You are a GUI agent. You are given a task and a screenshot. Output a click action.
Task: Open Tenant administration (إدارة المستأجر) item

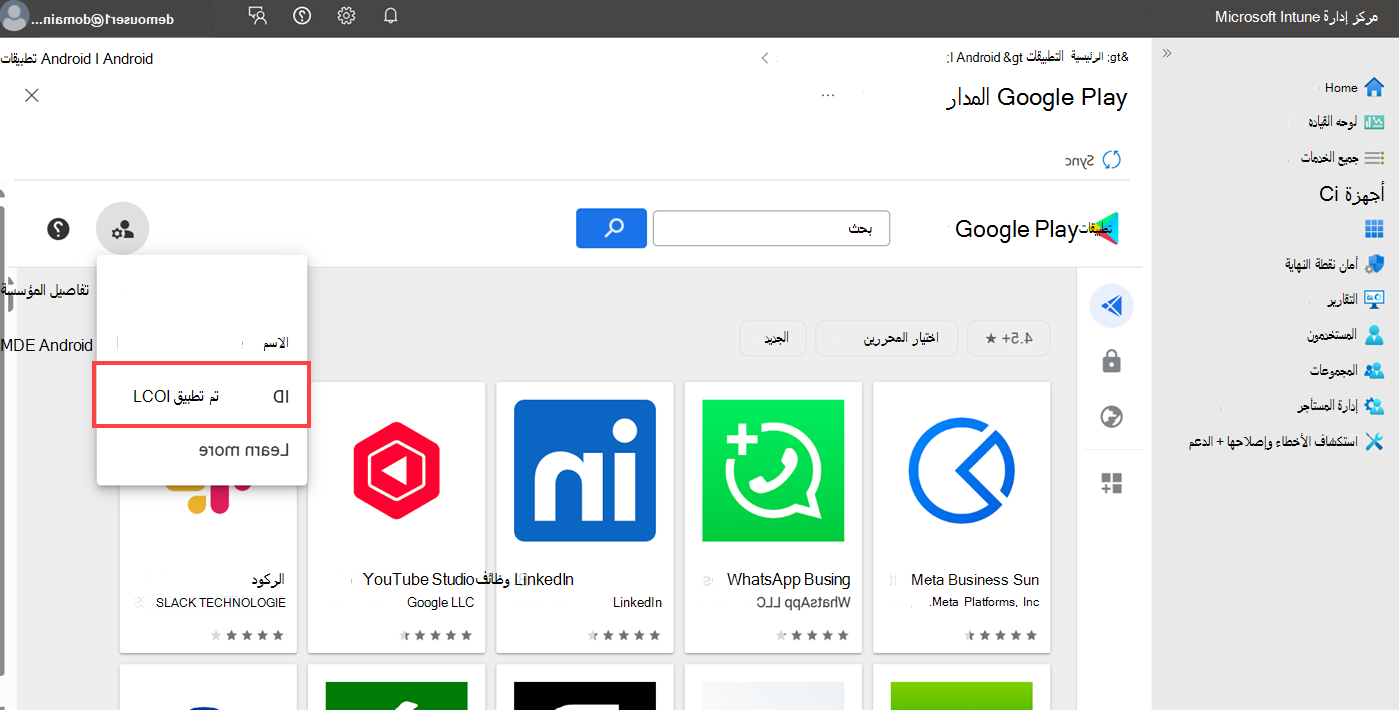(x=1340, y=406)
